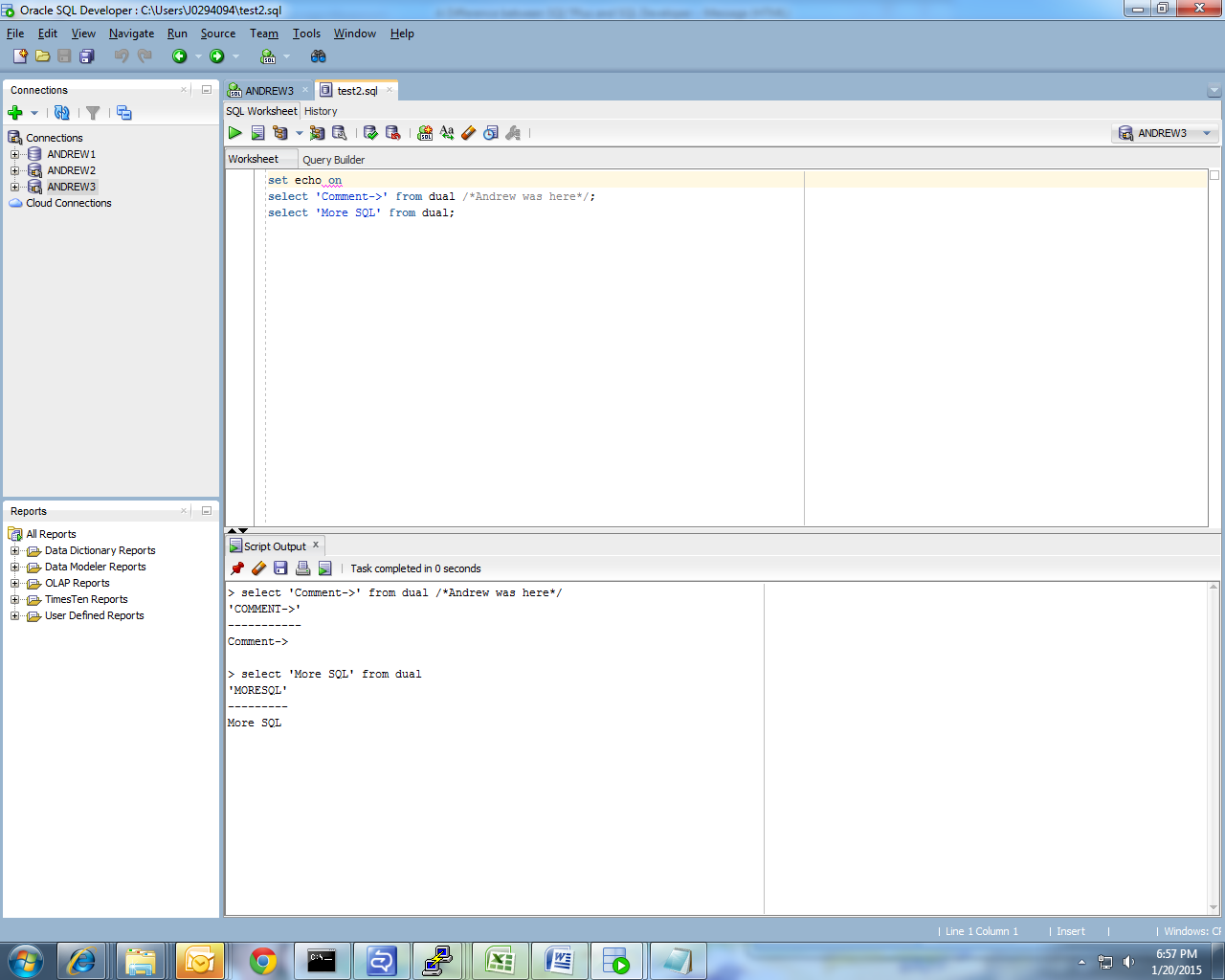Click the run script icon in Script Output toolbar
Screen dimensions: 1225x980
324,568
